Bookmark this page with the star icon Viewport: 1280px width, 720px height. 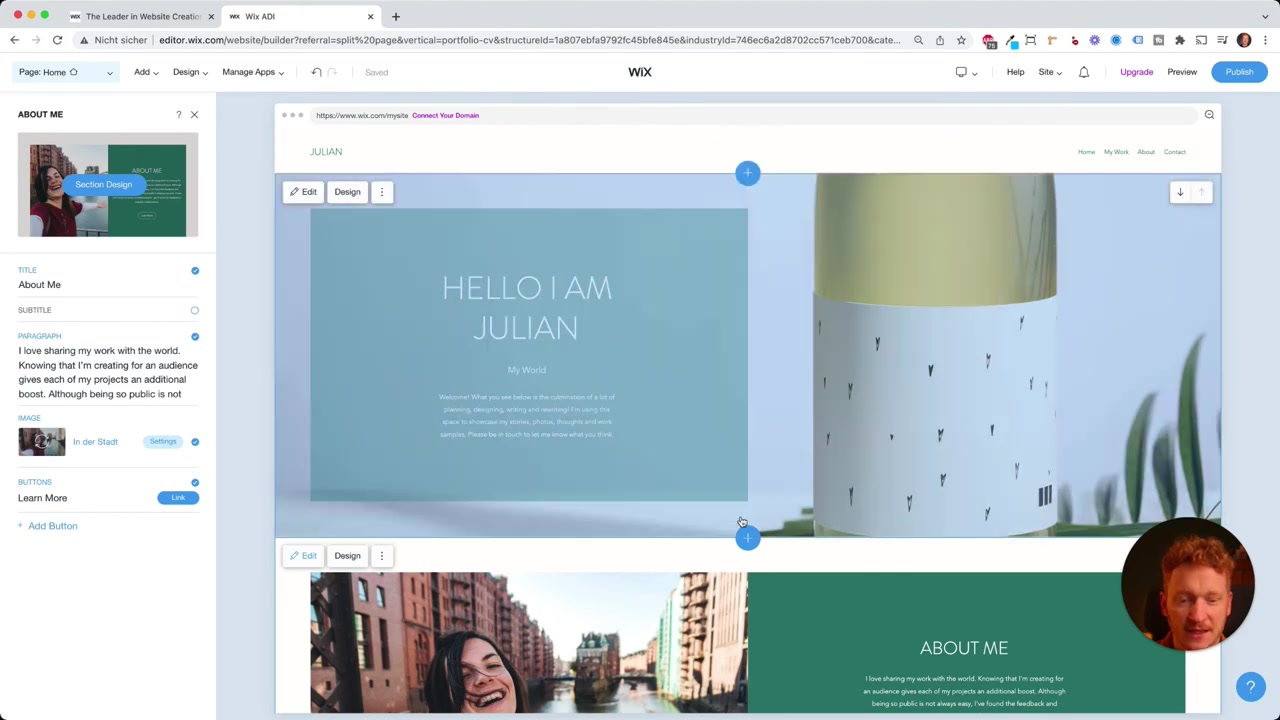click(x=961, y=40)
